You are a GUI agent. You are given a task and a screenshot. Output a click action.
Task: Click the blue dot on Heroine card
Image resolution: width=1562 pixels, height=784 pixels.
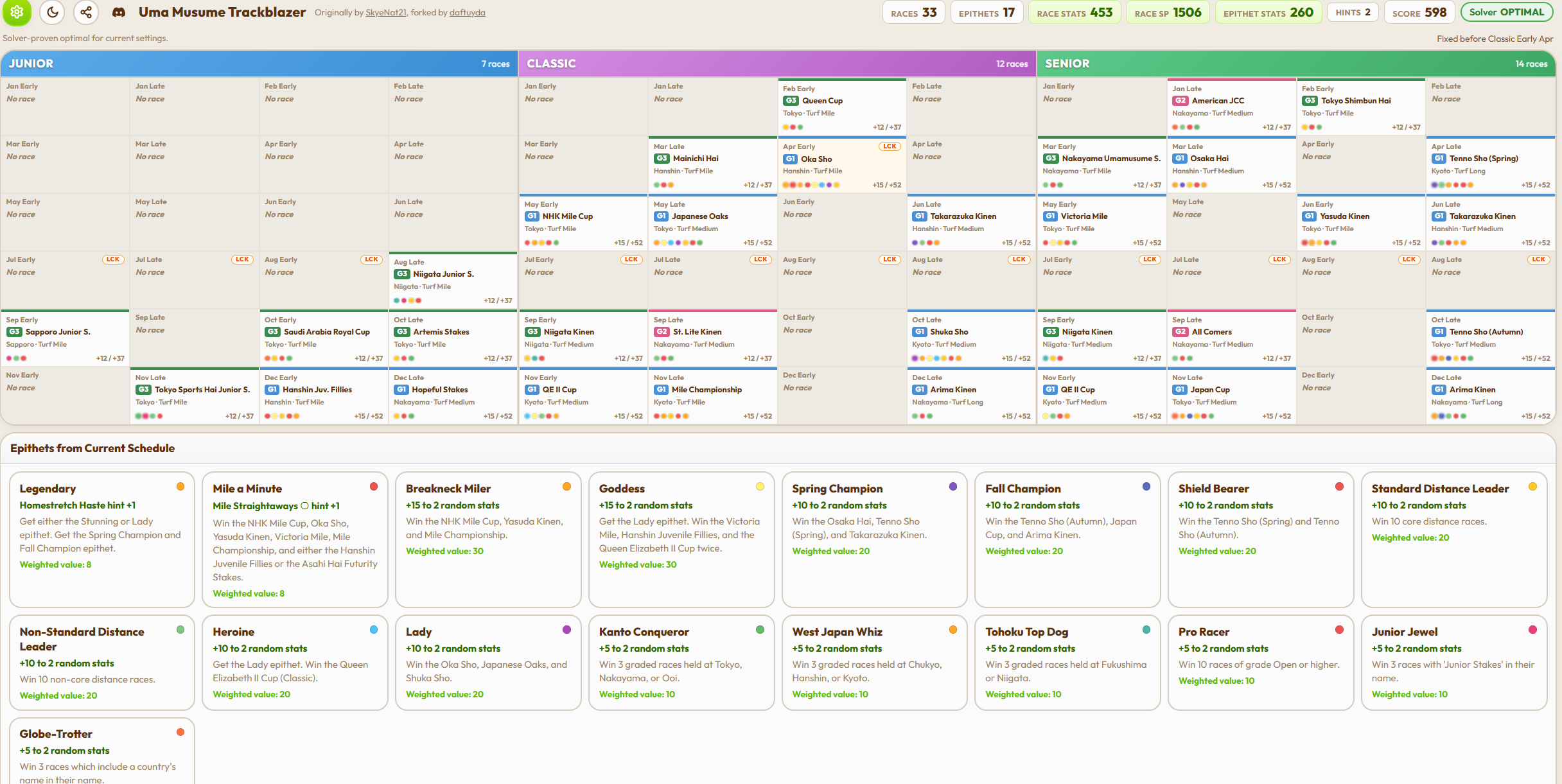tap(374, 630)
